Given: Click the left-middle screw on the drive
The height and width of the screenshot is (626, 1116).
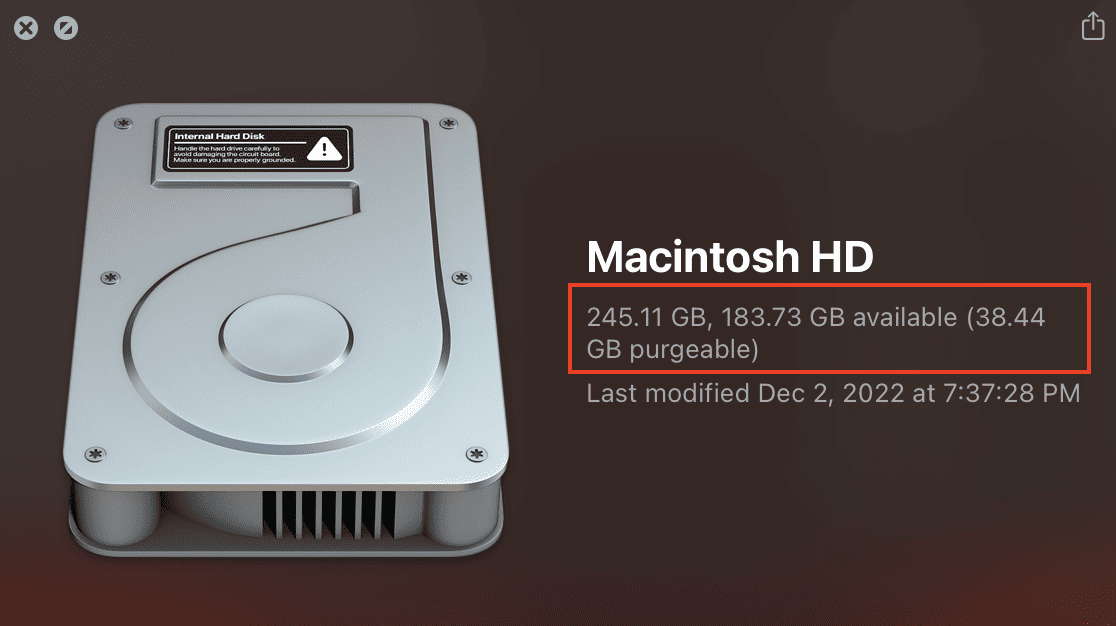Looking at the screenshot, I should 110,277.
